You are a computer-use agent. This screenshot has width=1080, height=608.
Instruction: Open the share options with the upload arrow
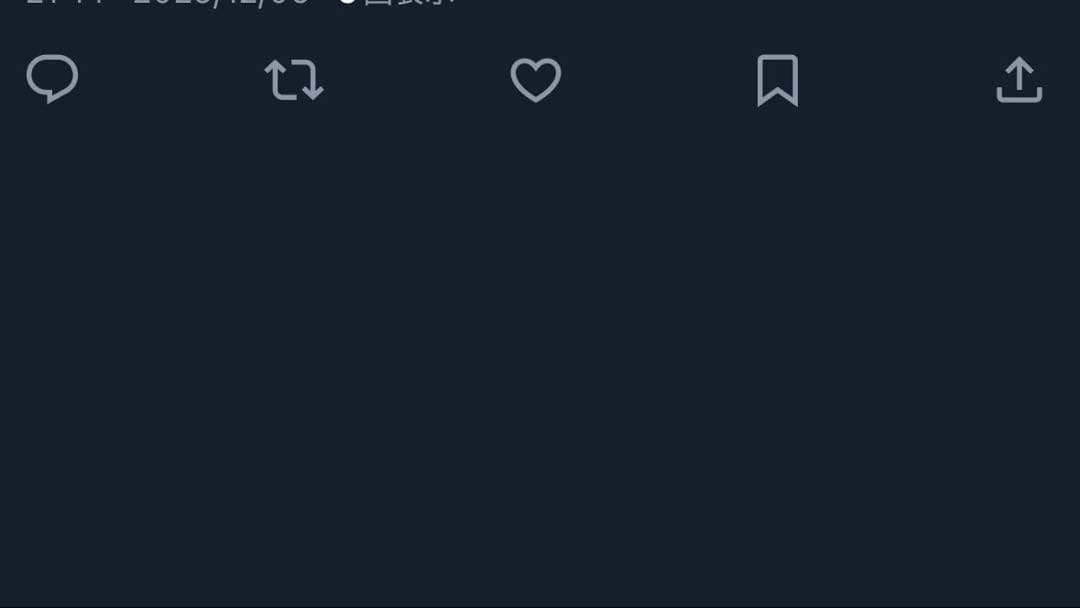1019,80
